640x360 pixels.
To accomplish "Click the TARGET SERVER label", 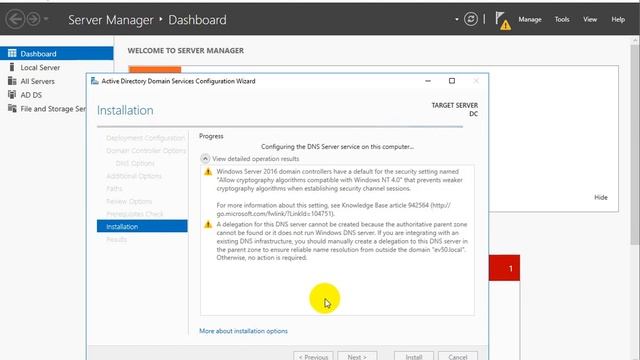I will pos(455,105).
